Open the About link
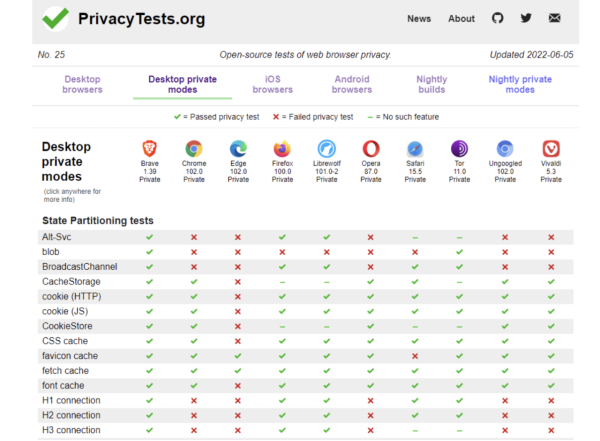This screenshot has width=600, height=441. [x=461, y=18]
